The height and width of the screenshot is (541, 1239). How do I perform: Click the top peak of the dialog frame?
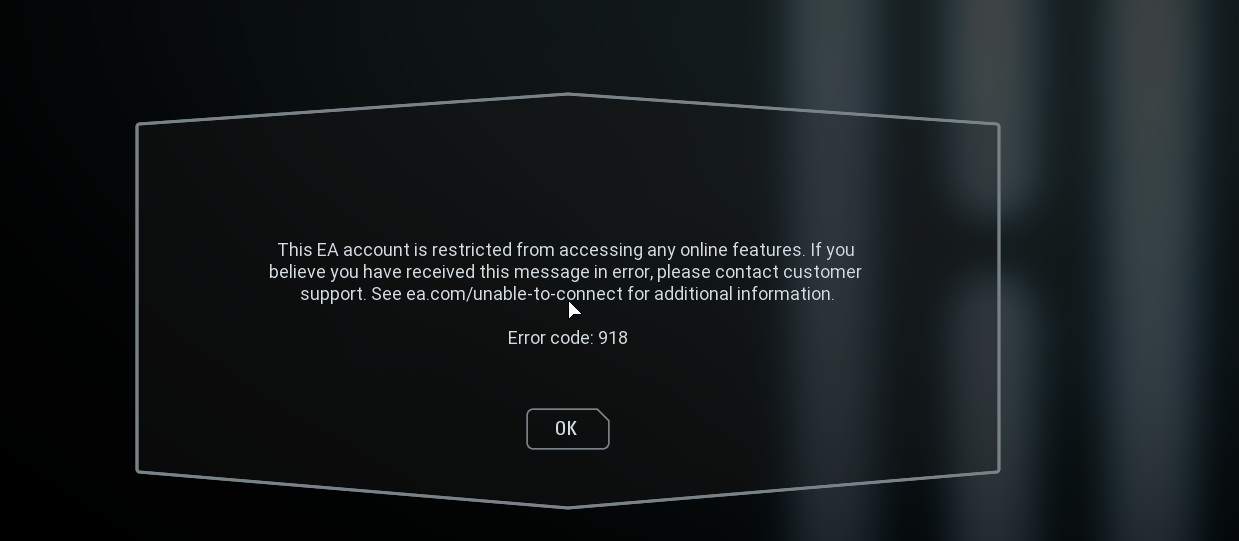coord(567,94)
